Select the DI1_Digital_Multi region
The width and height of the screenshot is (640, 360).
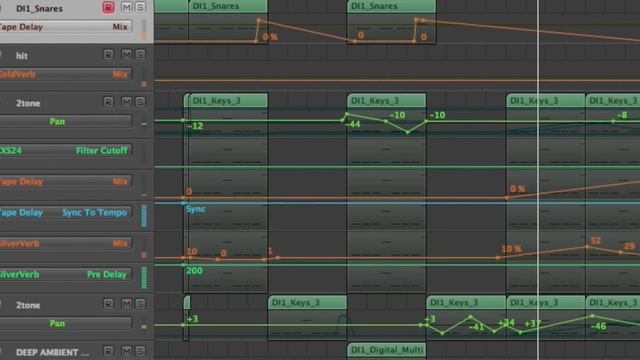coord(386,350)
